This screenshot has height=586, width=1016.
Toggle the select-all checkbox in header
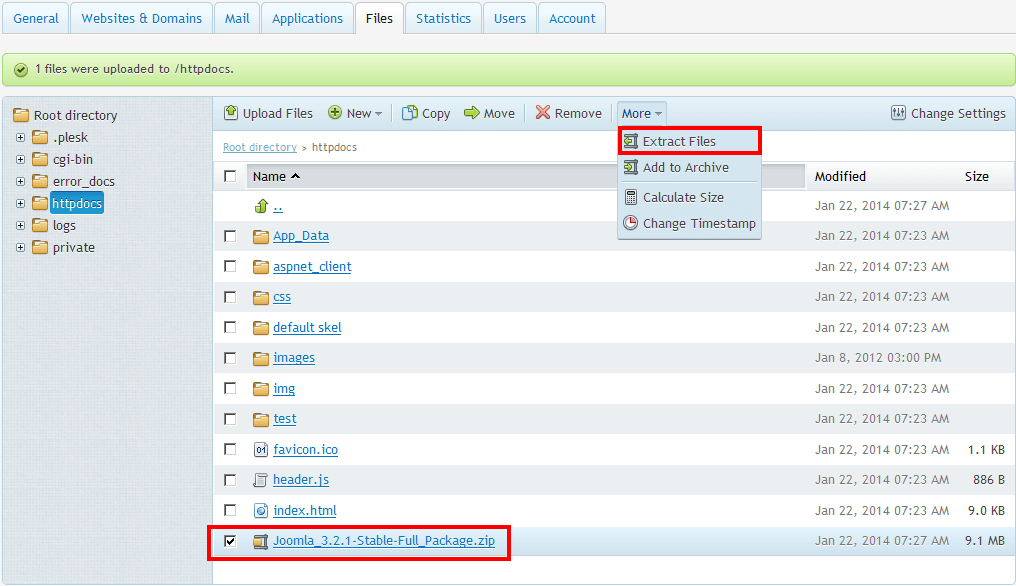tap(231, 176)
